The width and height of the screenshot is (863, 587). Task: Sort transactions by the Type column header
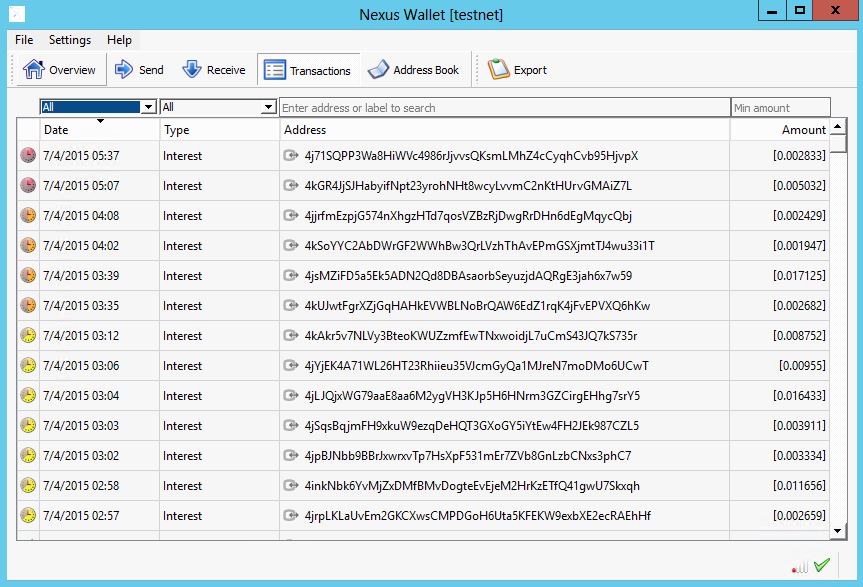[220, 130]
